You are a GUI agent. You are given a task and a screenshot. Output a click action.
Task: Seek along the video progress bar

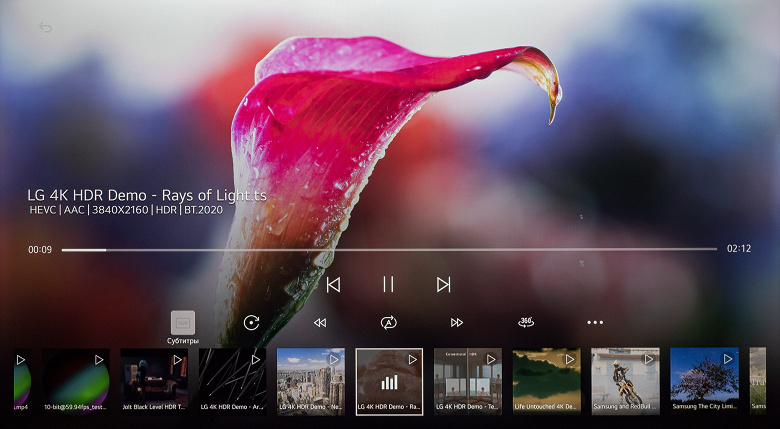(x=389, y=249)
